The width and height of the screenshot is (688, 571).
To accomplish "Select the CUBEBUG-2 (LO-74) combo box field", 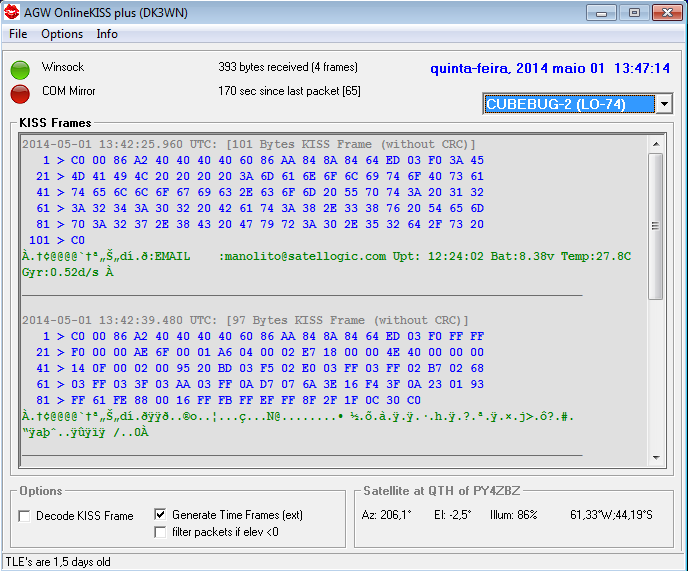I will point(568,104).
